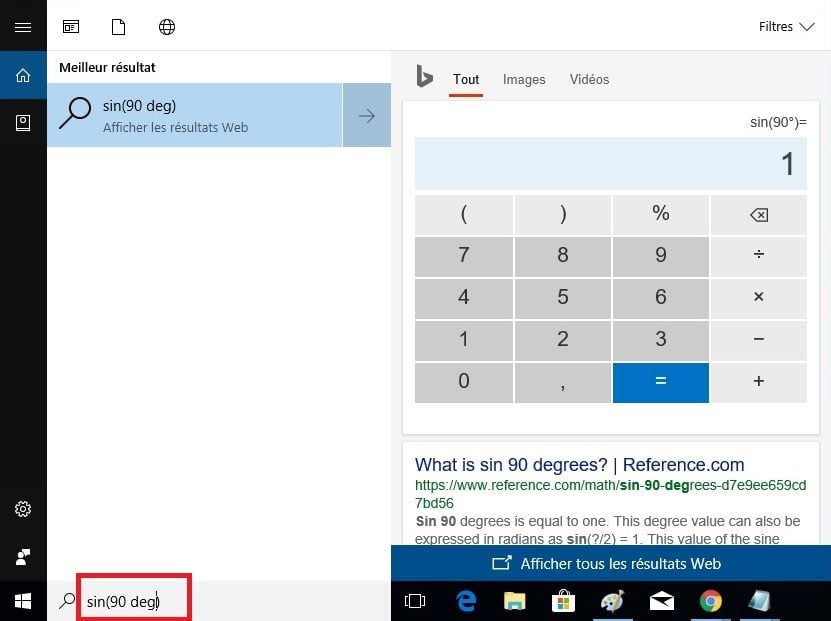831x621 pixels.
Task: Go to Cortana Home in the sidebar
Action: tap(23, 75)
